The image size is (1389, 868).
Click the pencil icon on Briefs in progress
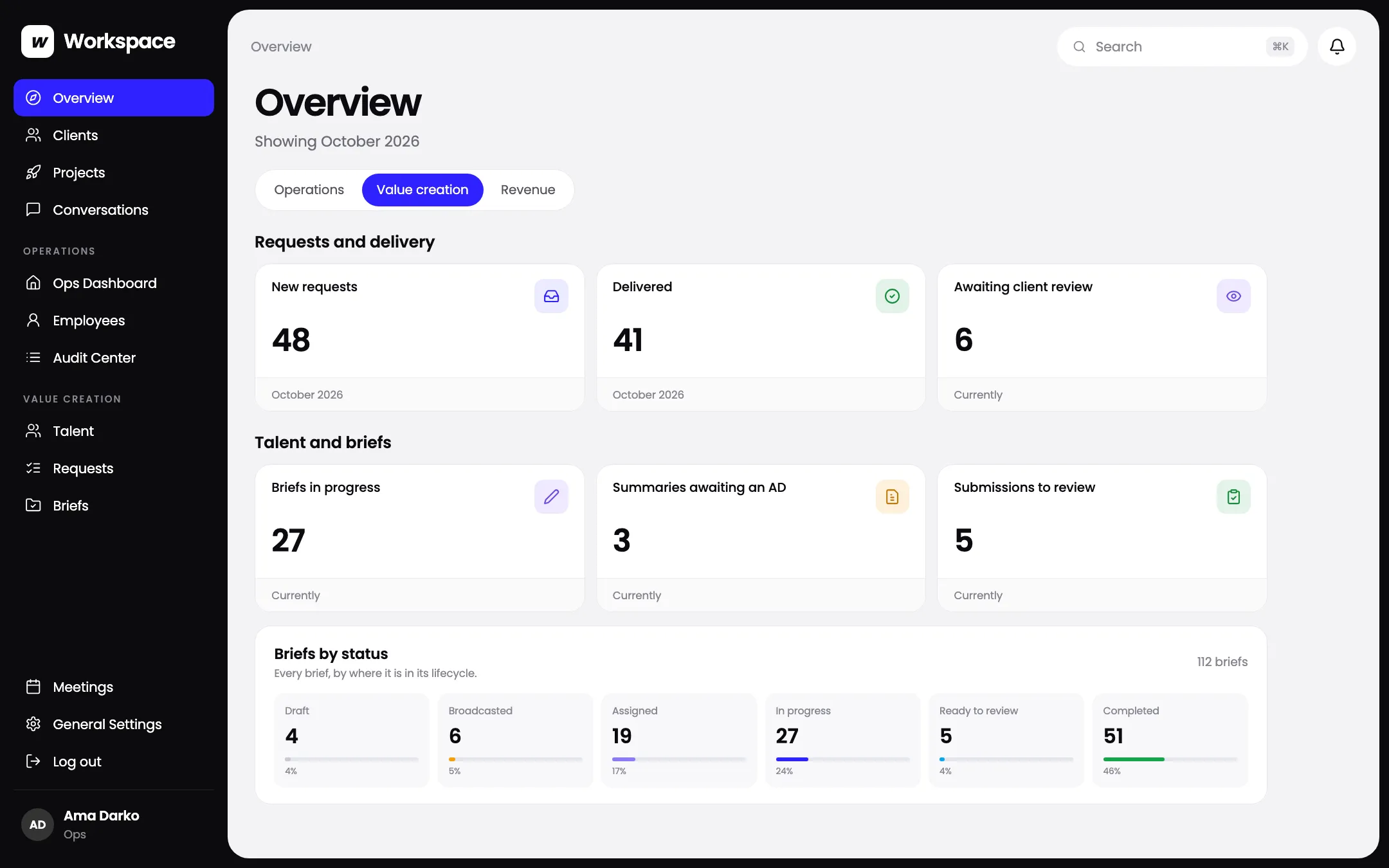551,497
